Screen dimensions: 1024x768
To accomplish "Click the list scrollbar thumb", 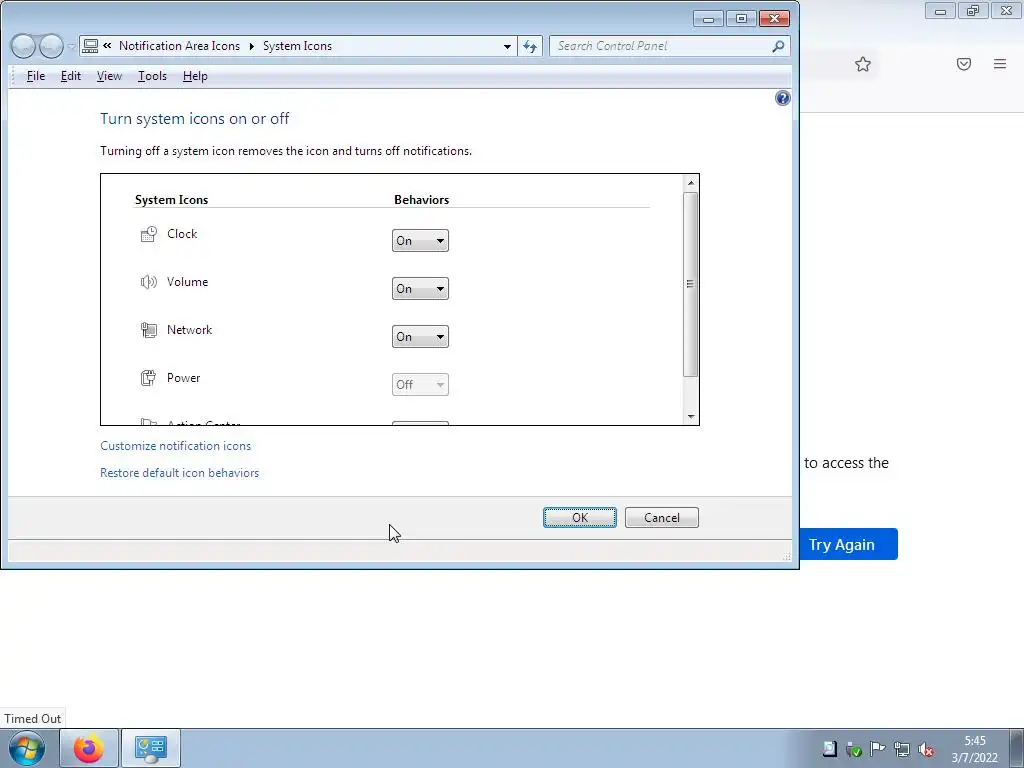I will tap(691, 284).
